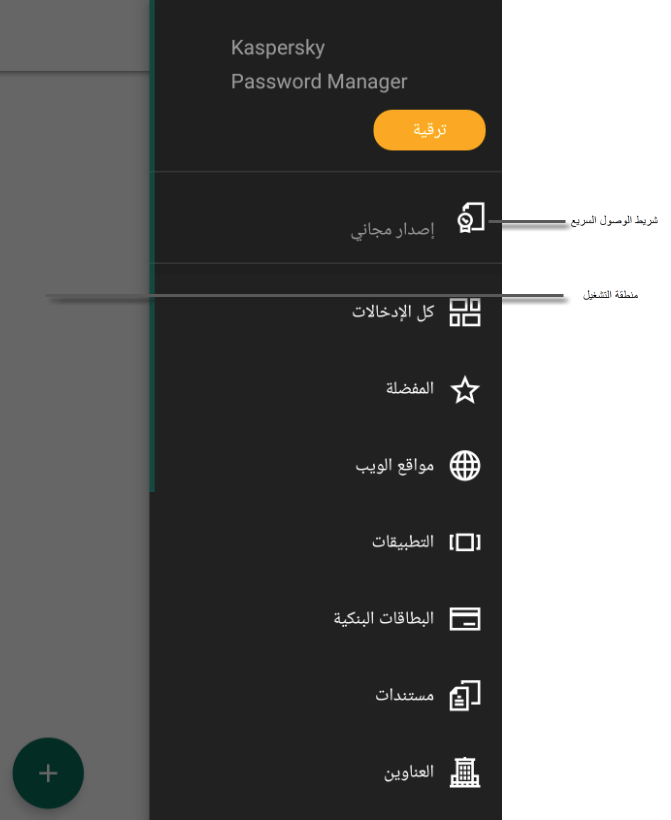
Task: Click the favorites star icon
Action: (x=465, y=390)
